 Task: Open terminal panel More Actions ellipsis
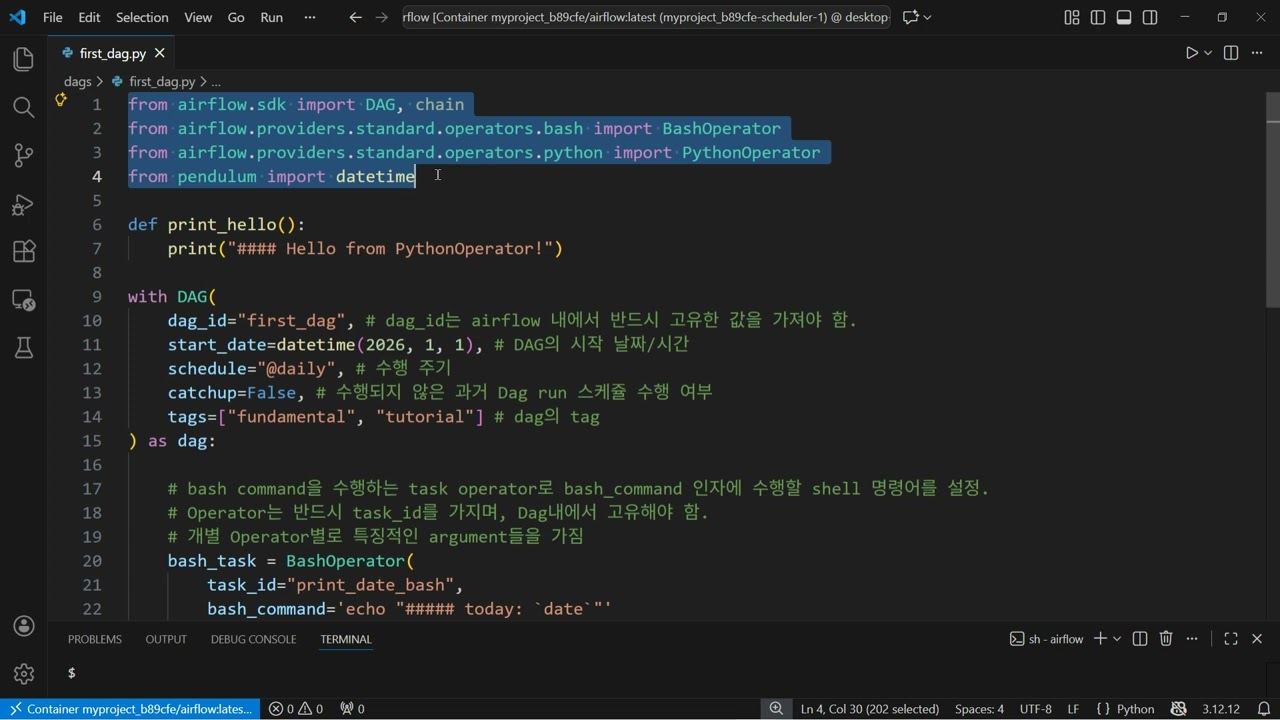coord(1192,639)
